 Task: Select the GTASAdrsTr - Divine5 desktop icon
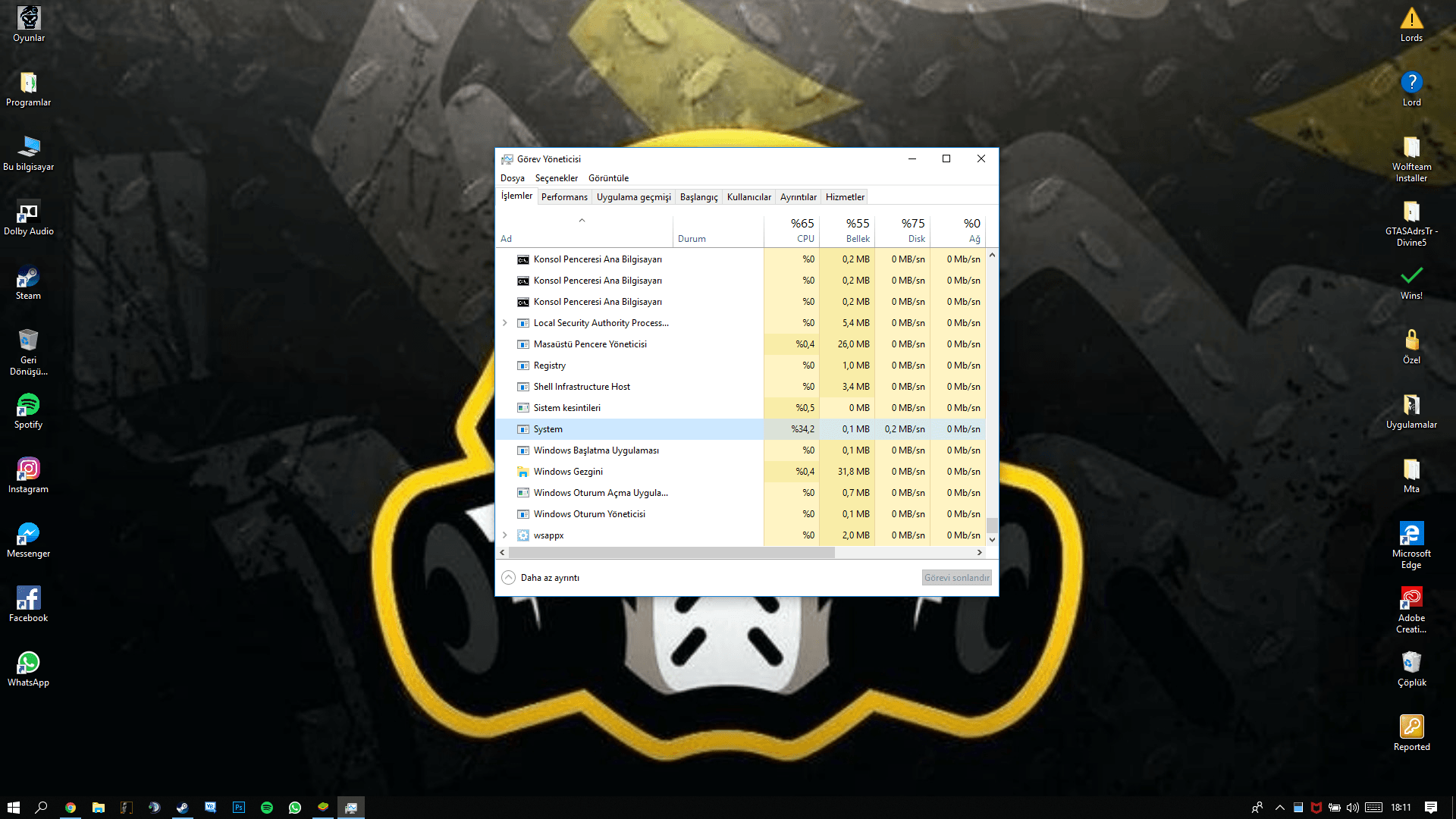click(x=1411, y=222)
